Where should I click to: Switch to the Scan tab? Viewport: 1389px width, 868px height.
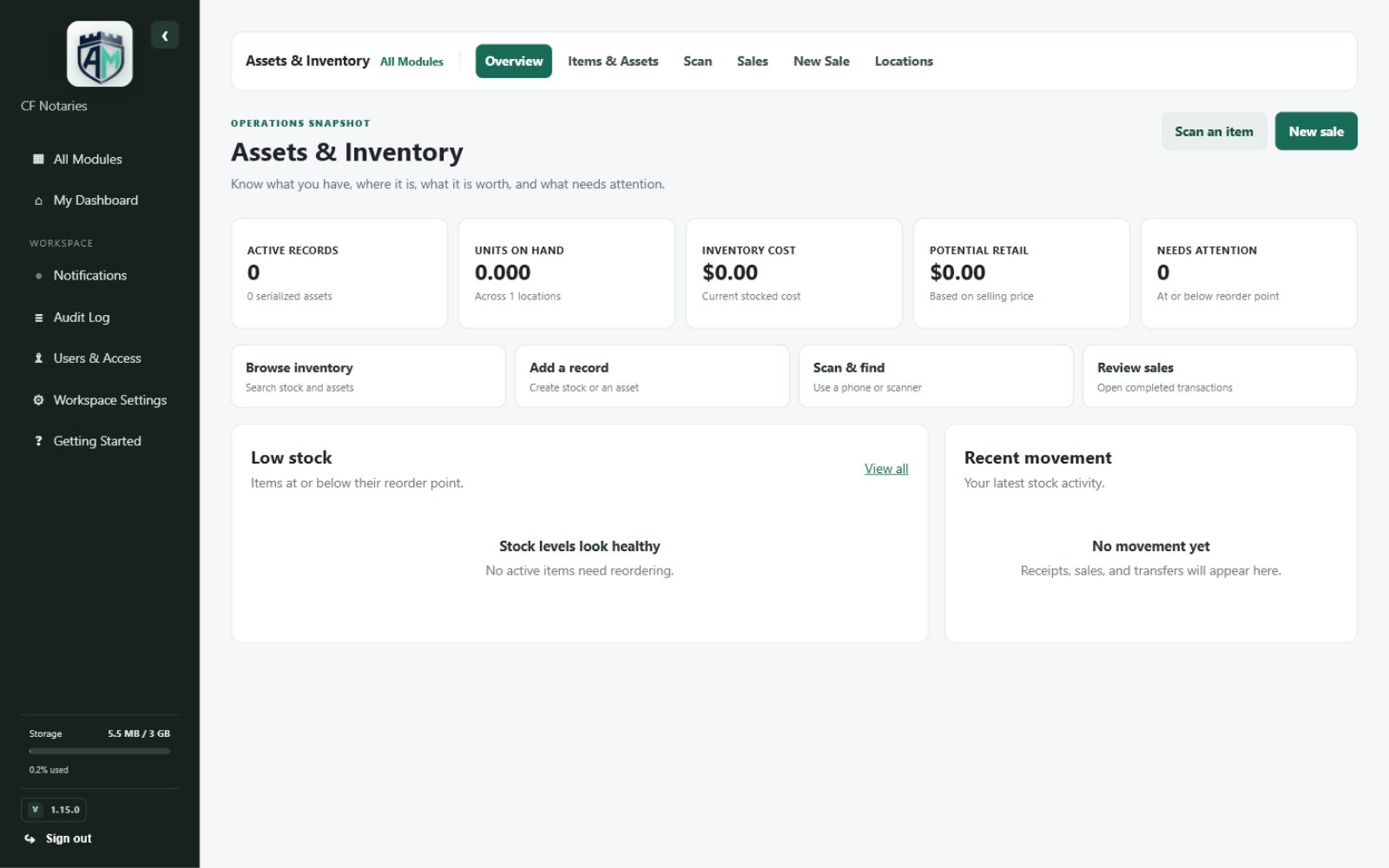697,62
